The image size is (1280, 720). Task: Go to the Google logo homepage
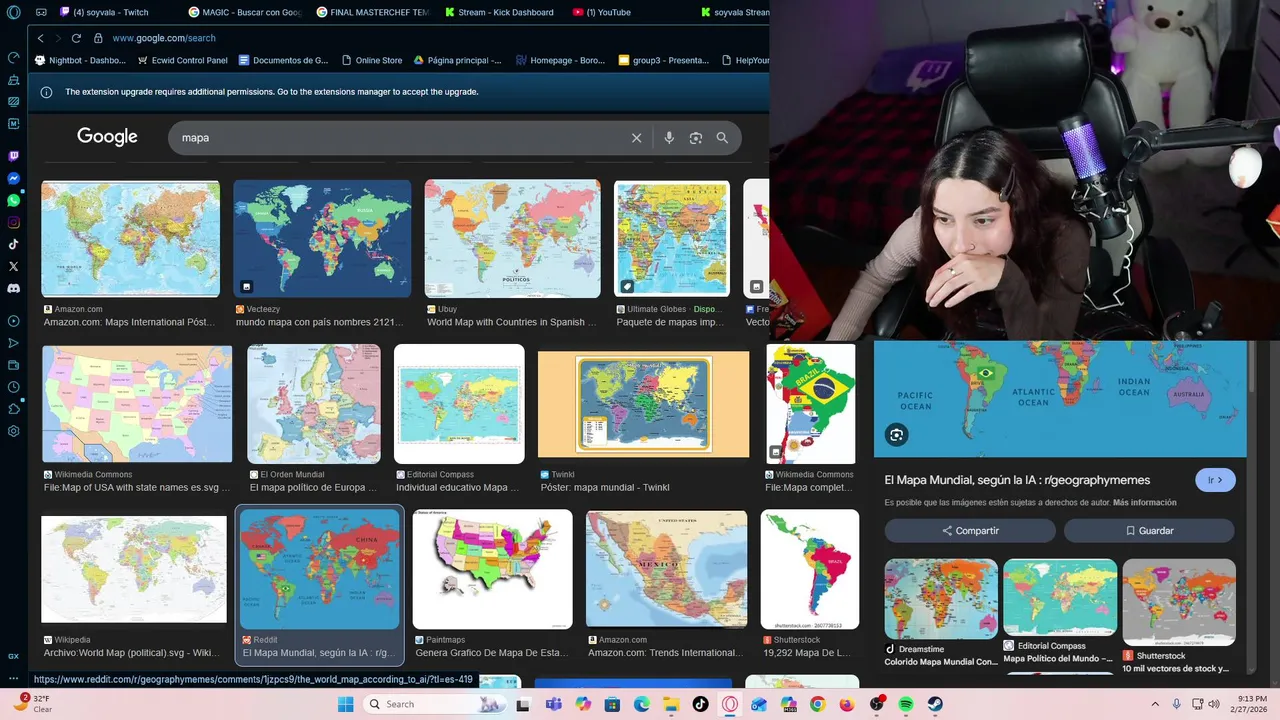107,137
